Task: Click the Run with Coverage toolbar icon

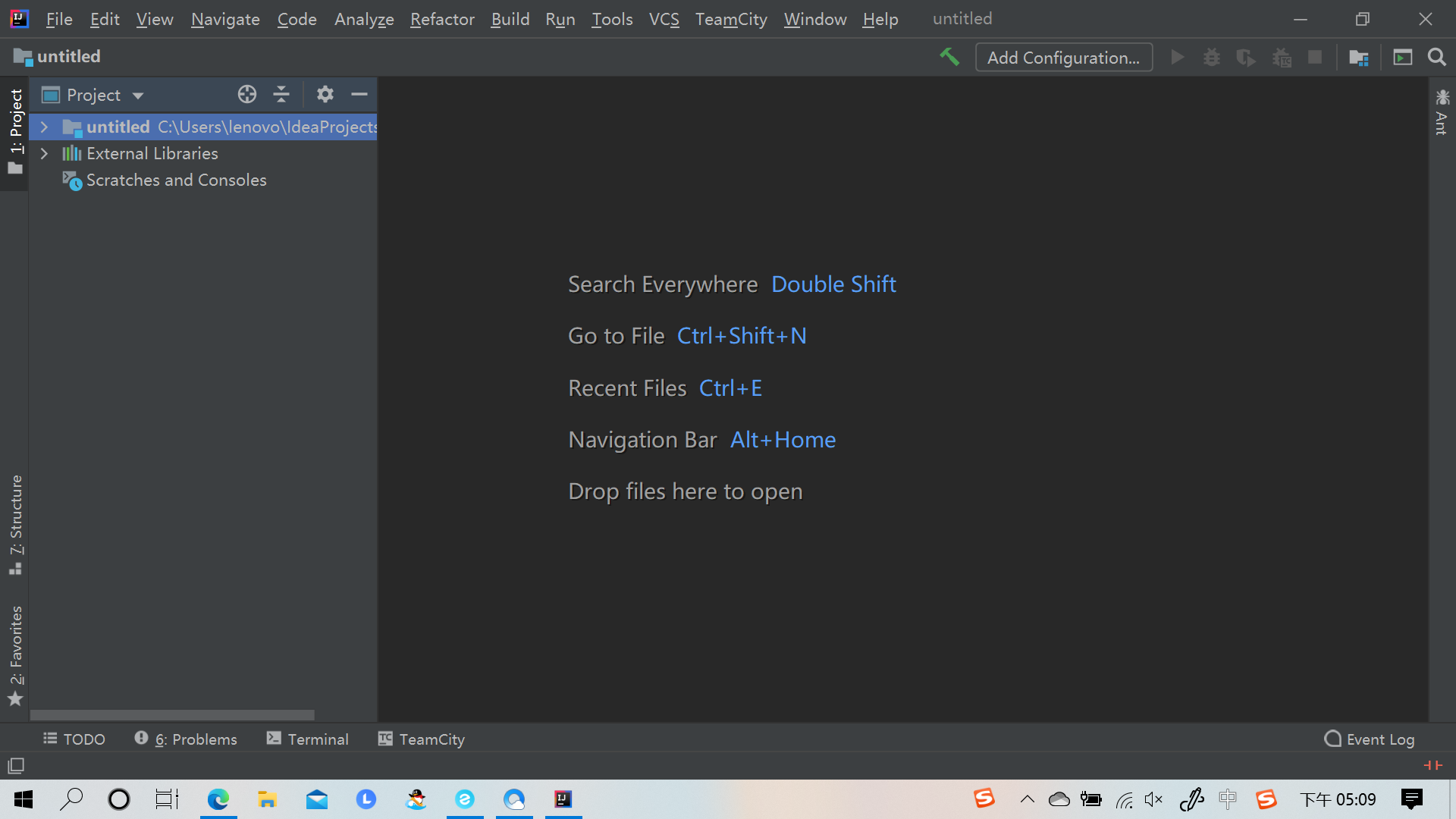Action: pyautogui.click(x=1246, y=57)
